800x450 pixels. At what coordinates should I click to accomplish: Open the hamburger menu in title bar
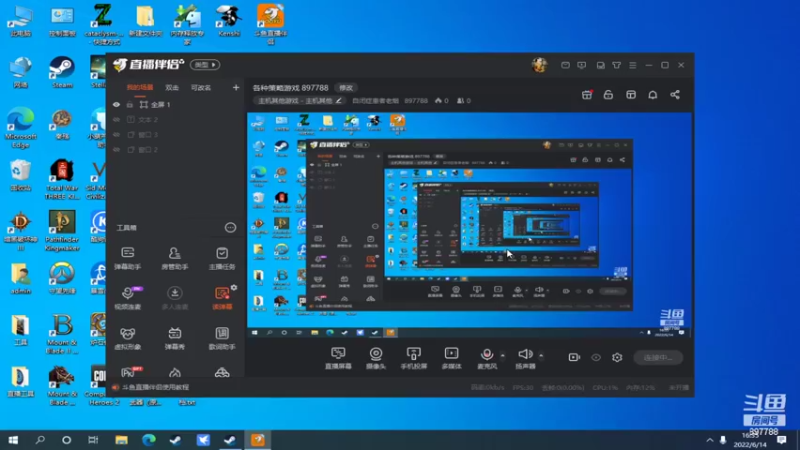[633, 65]
